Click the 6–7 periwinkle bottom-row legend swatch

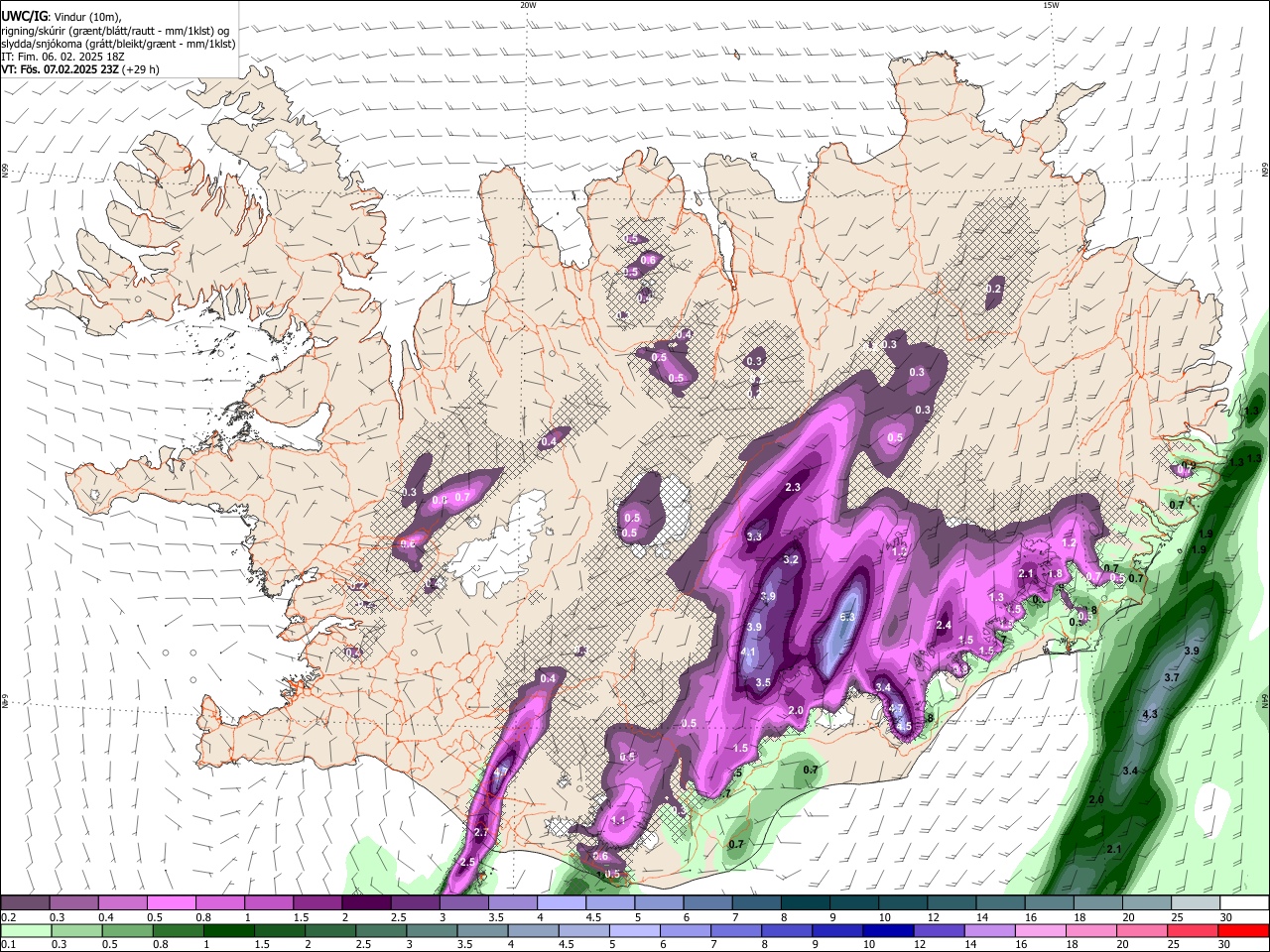tap(685, 931)
